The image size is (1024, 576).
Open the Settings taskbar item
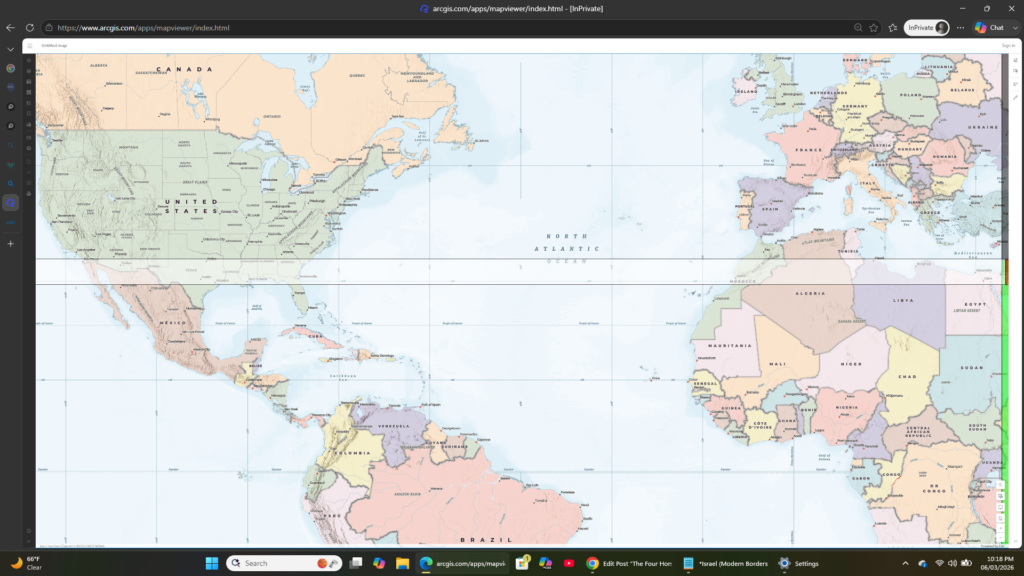click(799, 563)
